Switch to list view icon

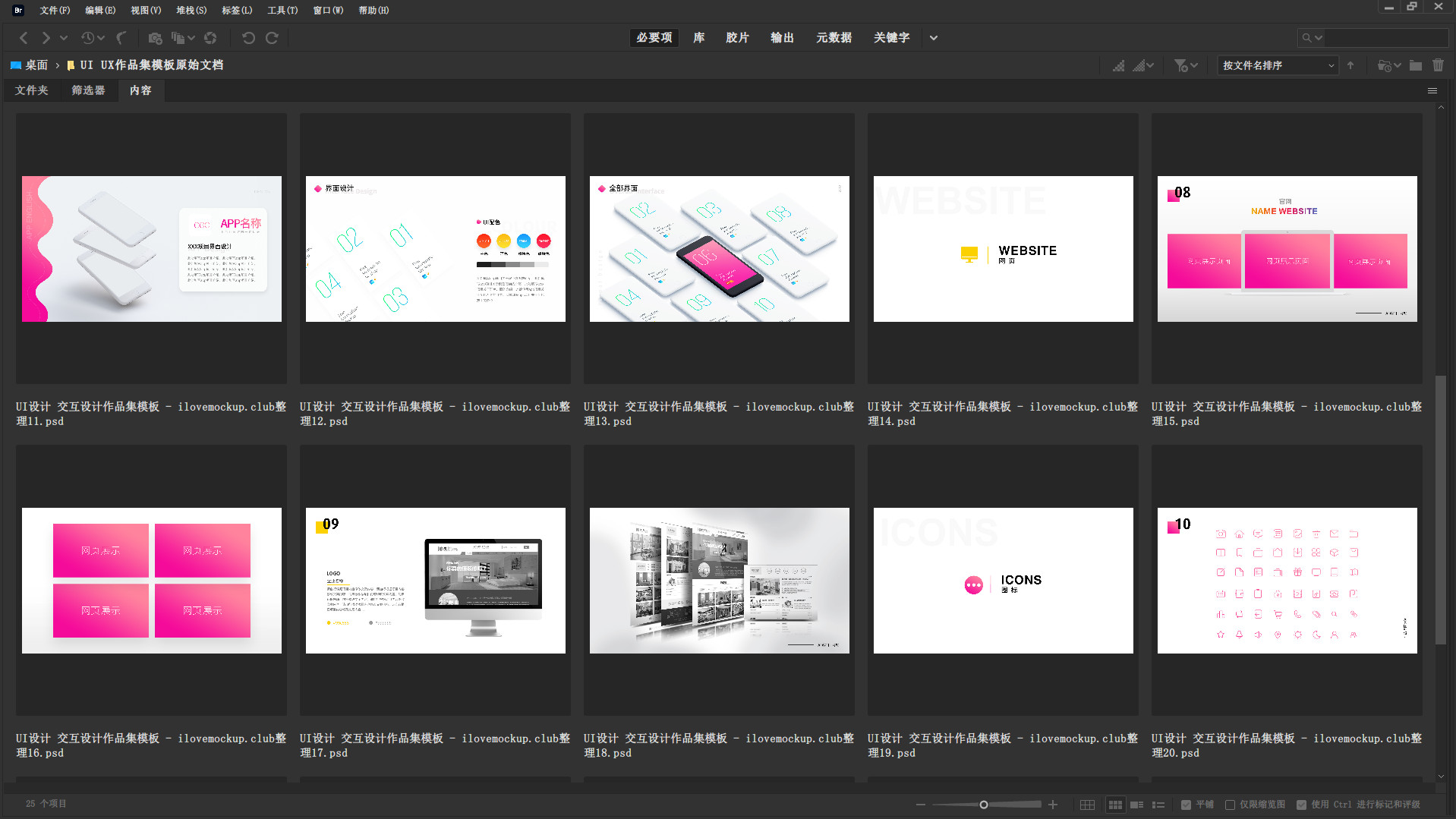pos(1158,805)
